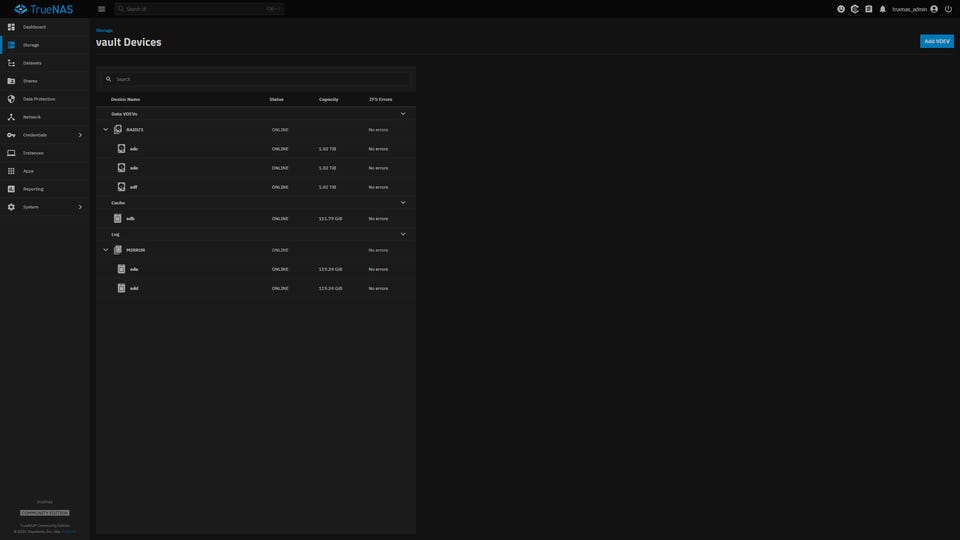Click the Capacity column header
Viewport: 960px width, 540px height.
coord(328,99)
